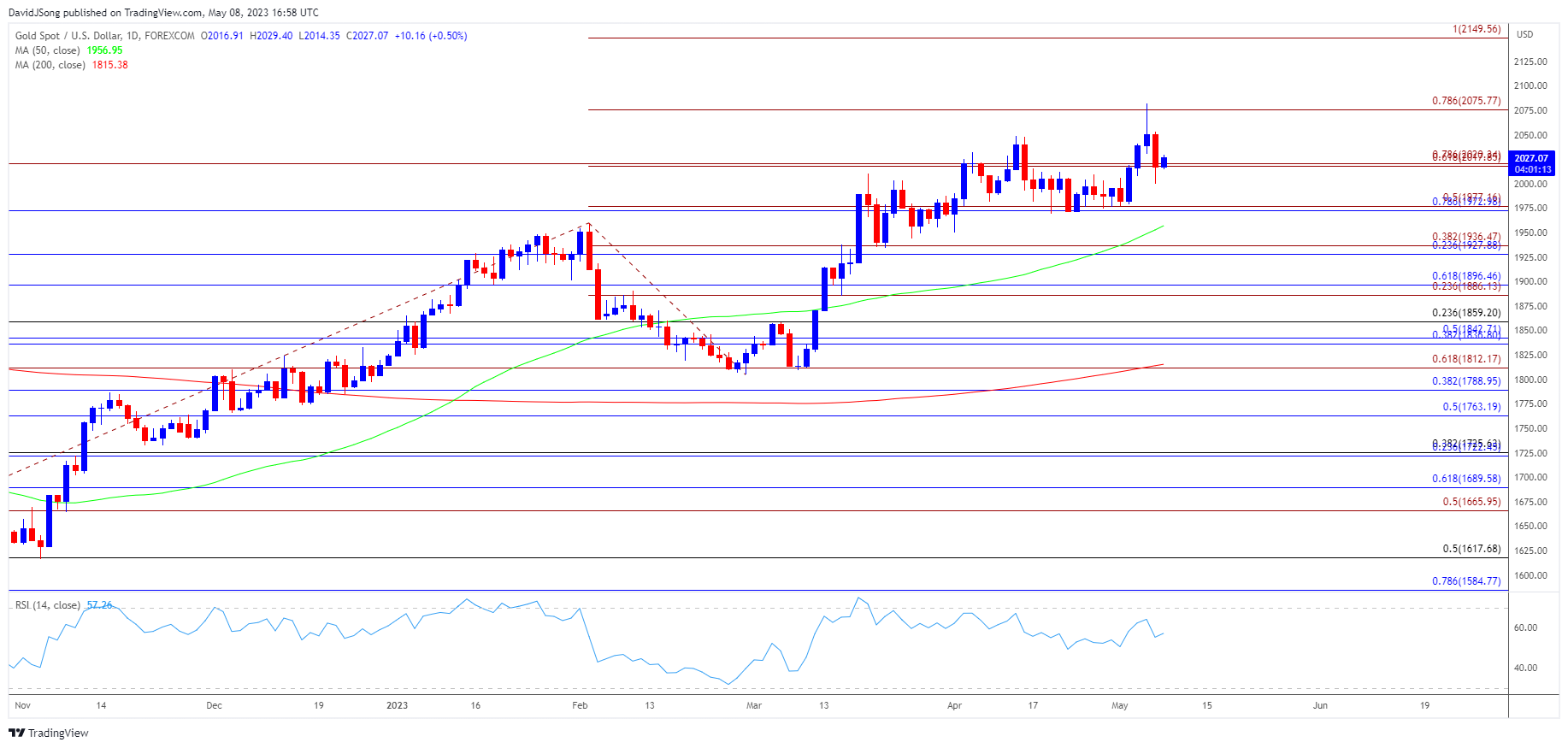Image resolution: width=1568 pixels, height=748 pixels.
Task: Select the MA (200, close) legend entry
Action: tap(50, 65)
